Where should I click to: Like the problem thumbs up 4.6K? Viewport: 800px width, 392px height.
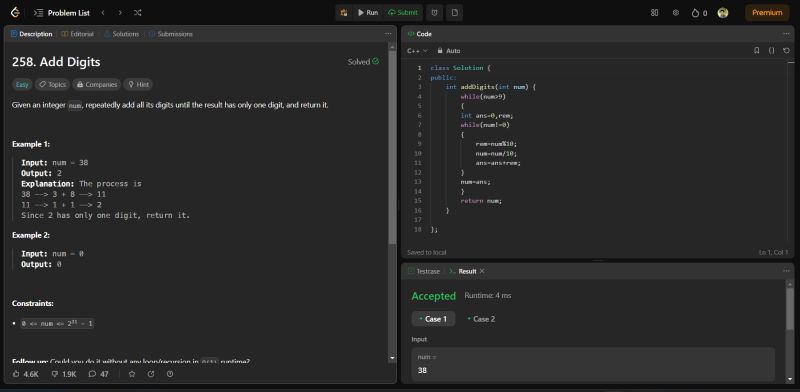click(x=26, y=374)
